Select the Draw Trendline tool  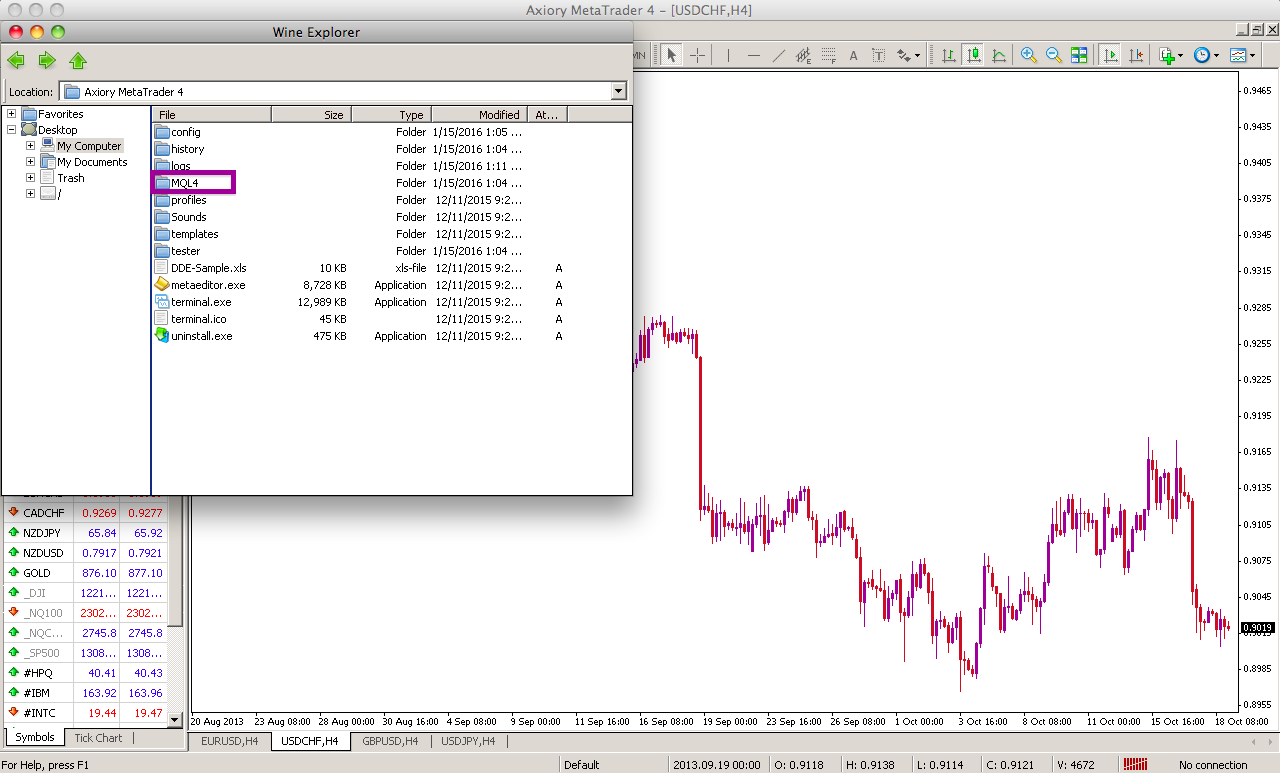pos(779,55)
